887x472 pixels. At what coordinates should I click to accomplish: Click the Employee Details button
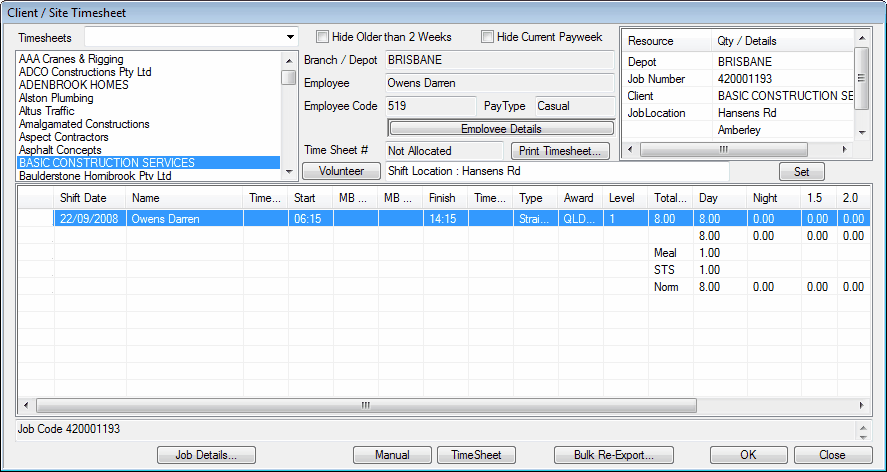(x=500, y=129)
